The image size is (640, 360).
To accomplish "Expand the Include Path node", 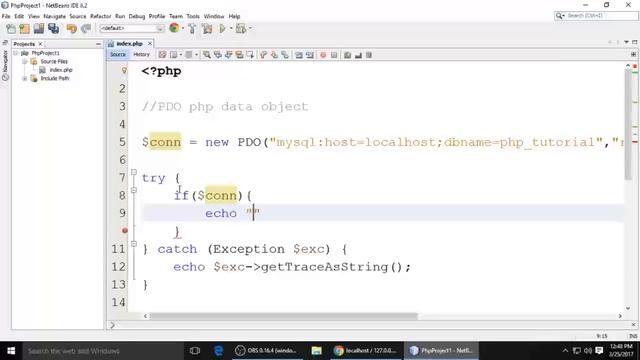I will pyautogui.click(x=25, y=78).
